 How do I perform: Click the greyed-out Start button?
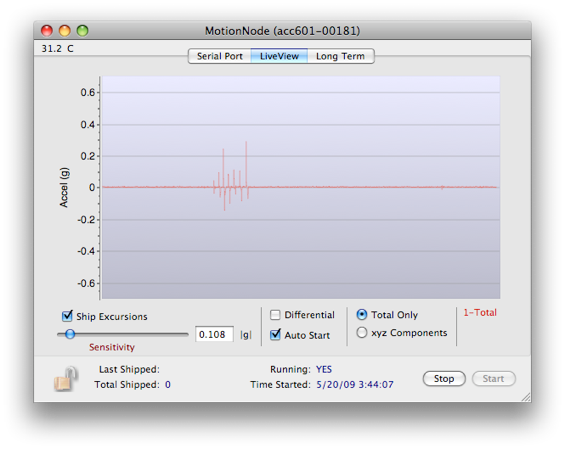tap(494, 379)
